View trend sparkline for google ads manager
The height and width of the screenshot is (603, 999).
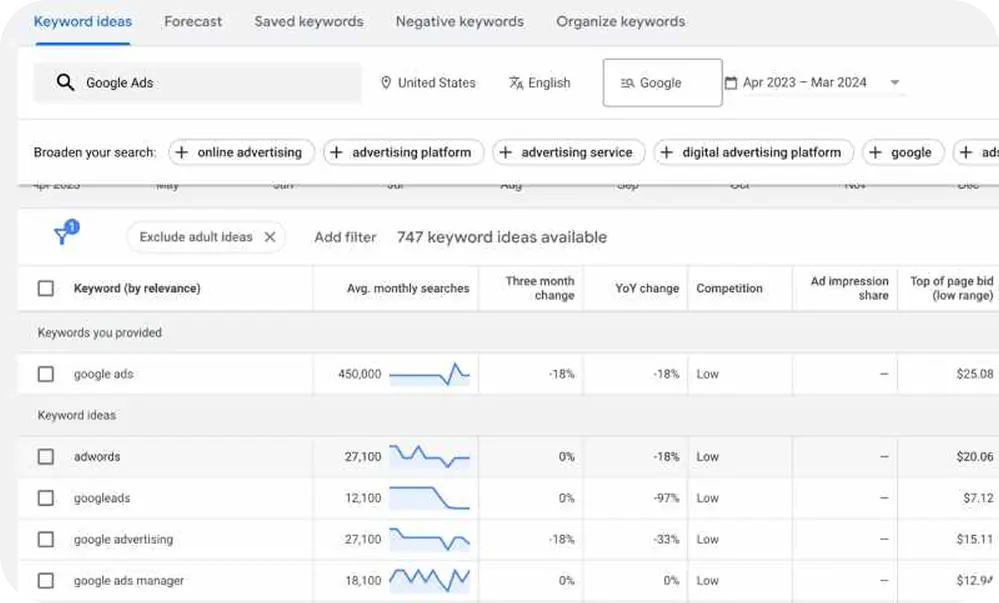click(x=429, y=580)
